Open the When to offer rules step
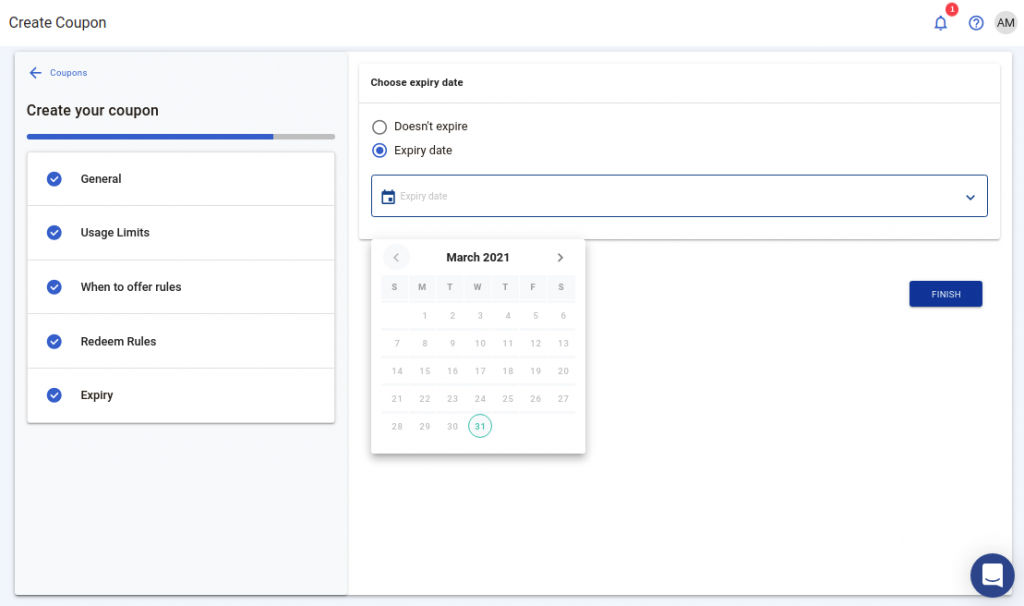Screen dimensions: 1024x606 click(181, 287)
